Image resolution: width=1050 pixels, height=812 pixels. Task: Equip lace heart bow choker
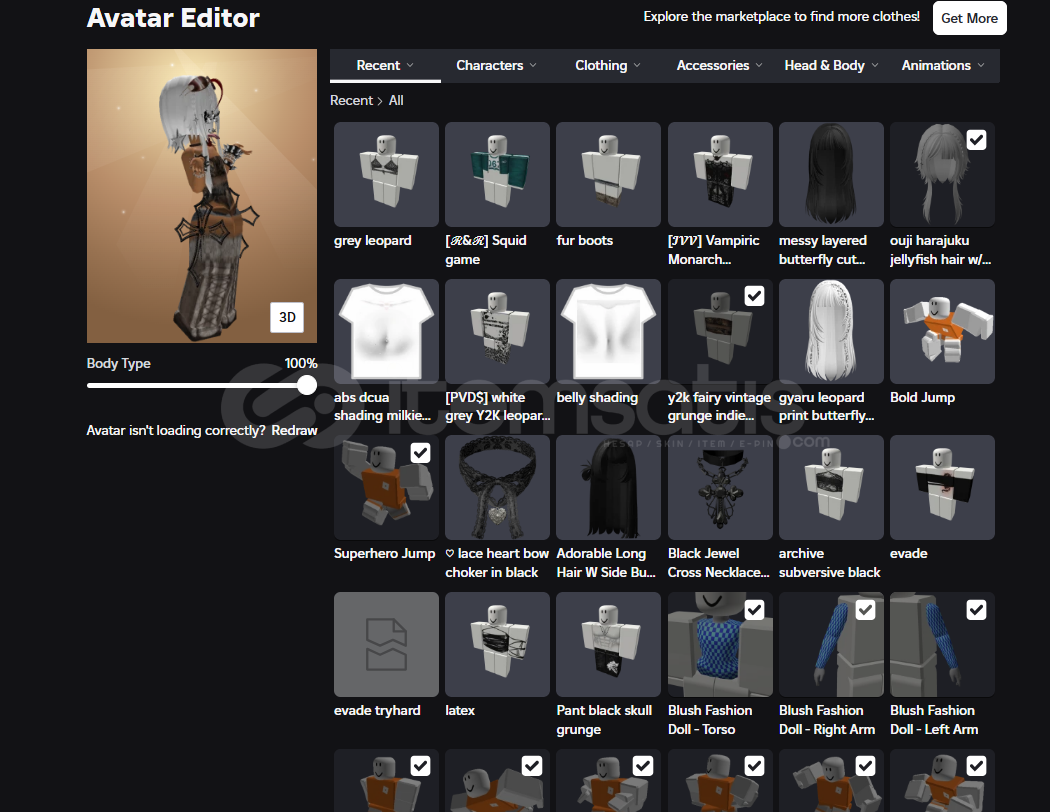(498, 487)
